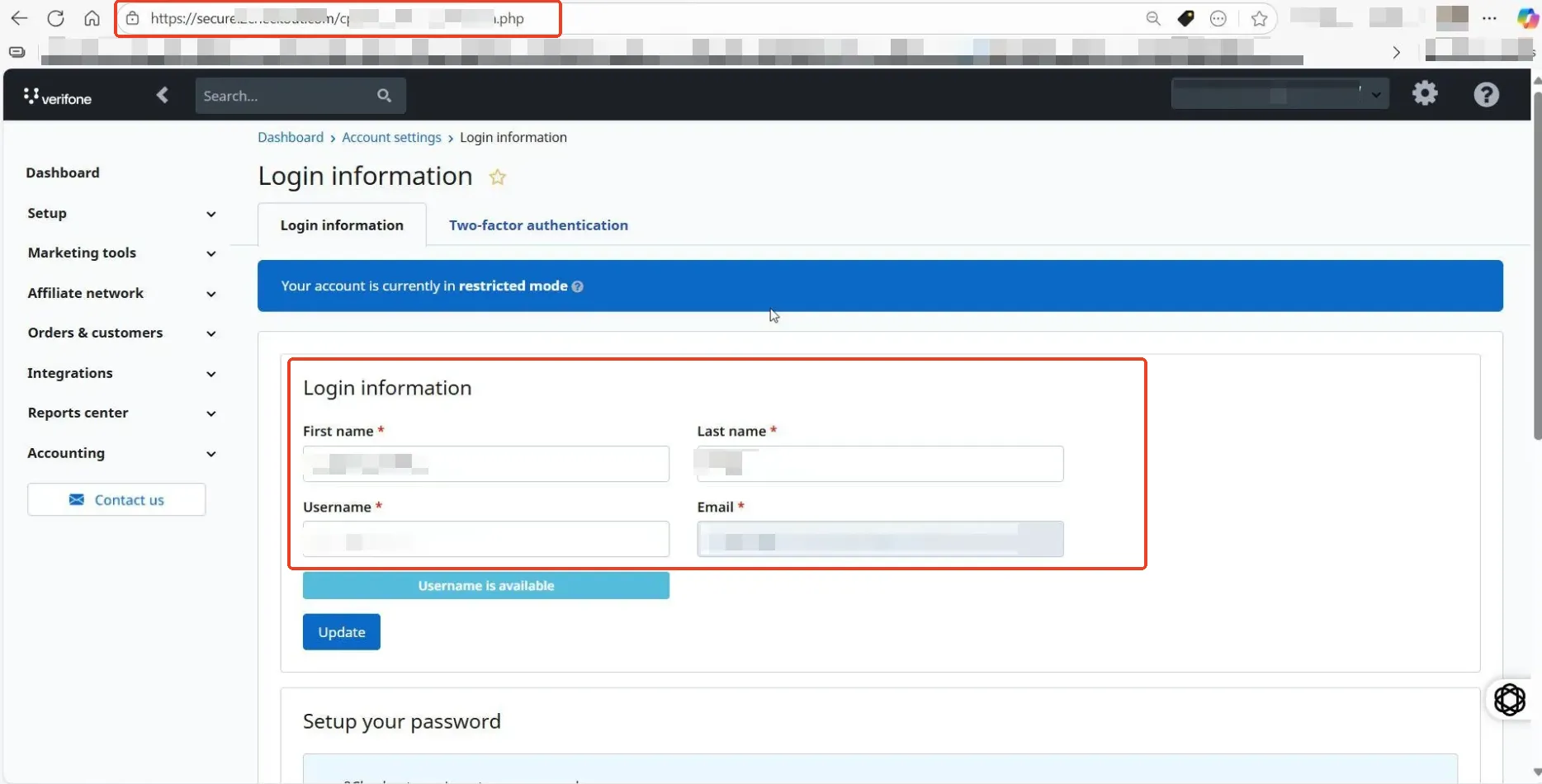
Task: Open settings via the gear icon
Action: pyautogui.click(x=1425, y=94)
